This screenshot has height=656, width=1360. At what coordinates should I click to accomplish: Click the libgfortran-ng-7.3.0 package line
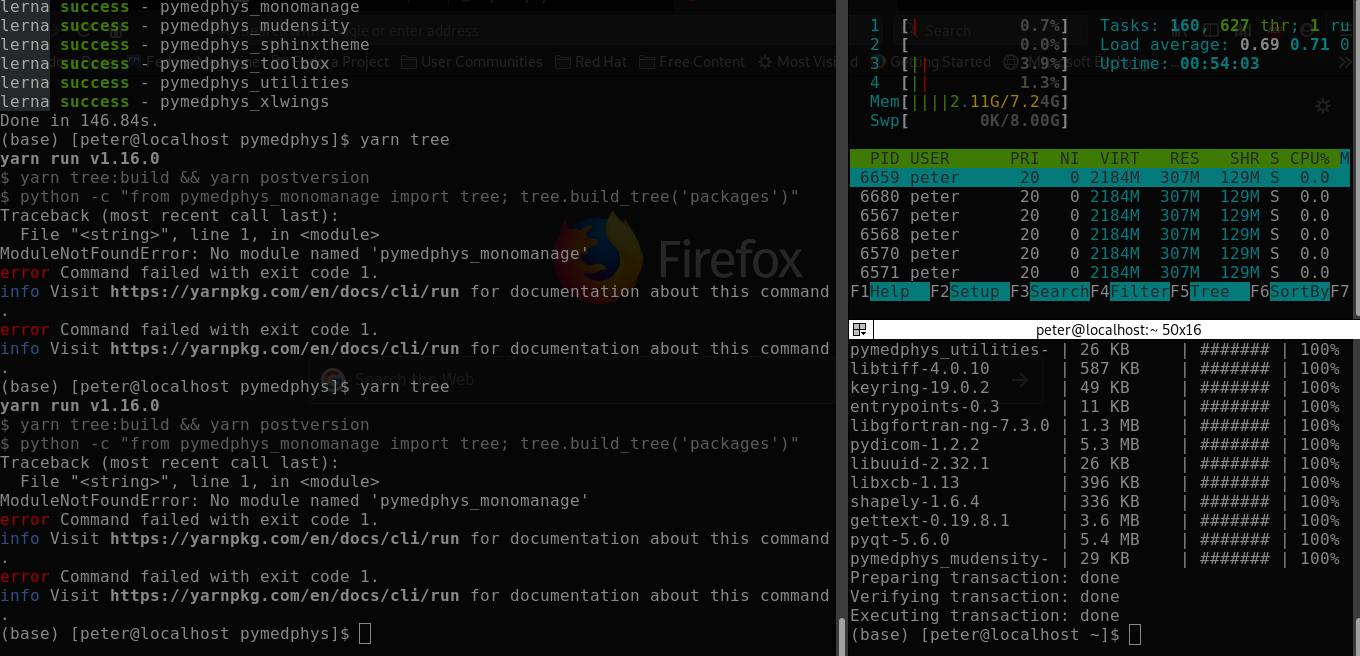pos(1095,425)
